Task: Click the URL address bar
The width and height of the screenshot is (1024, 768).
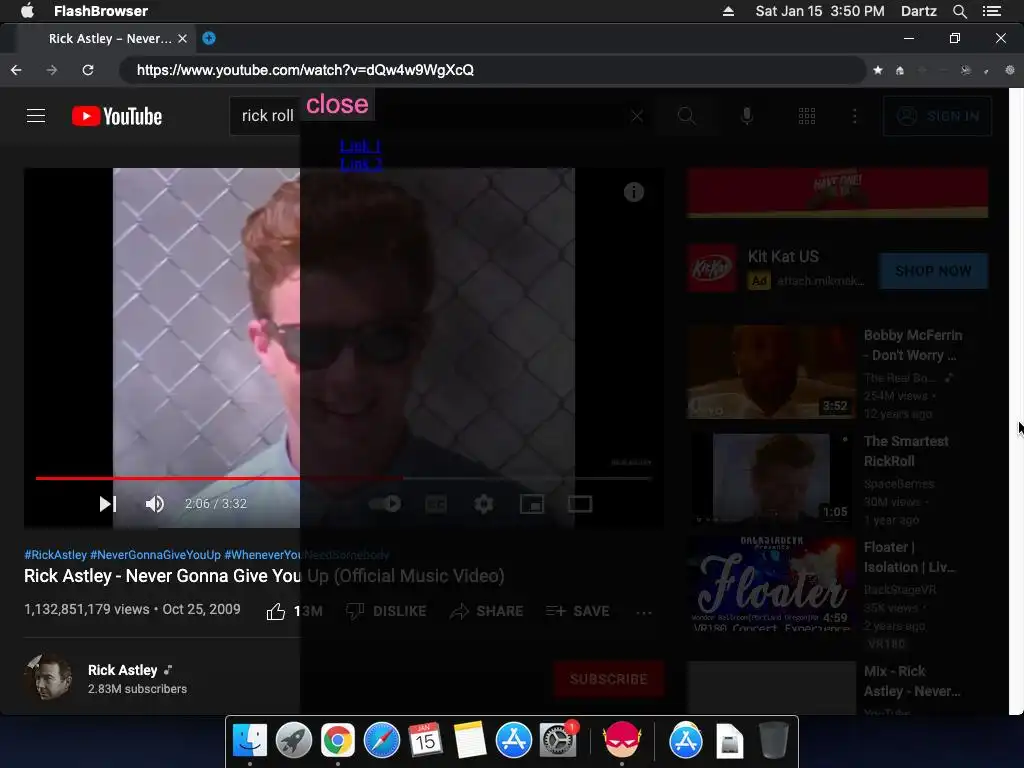Action: coord(492,70)
